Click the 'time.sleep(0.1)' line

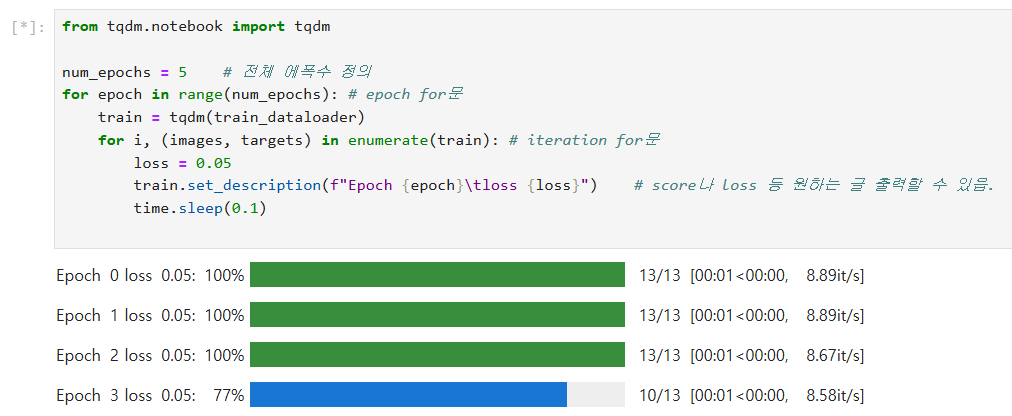point(200,208)
